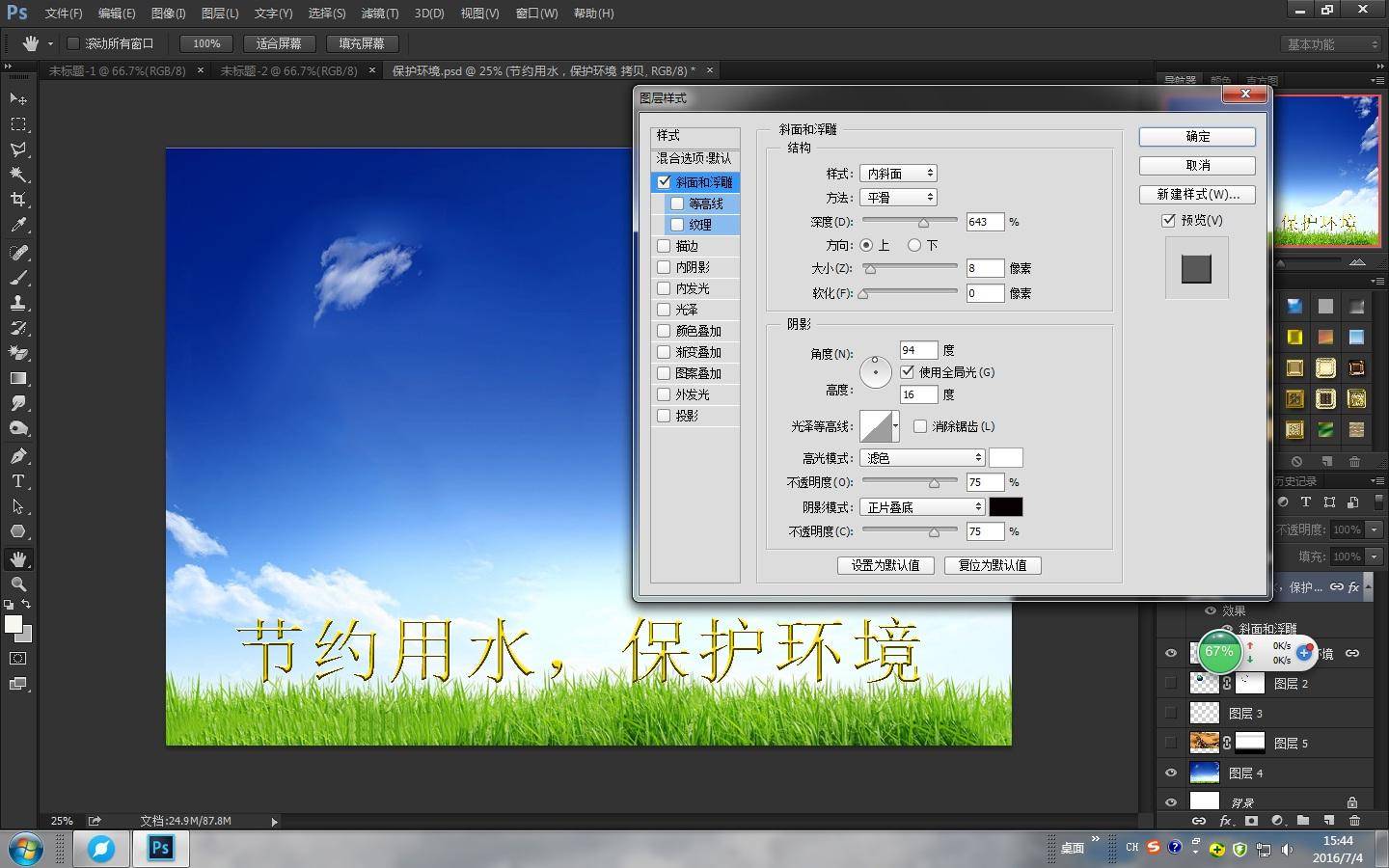Open the 高光模式 dropdown showing 滤色
The width and height of the screenshot is (1389, 868).
tap(922, 457)
